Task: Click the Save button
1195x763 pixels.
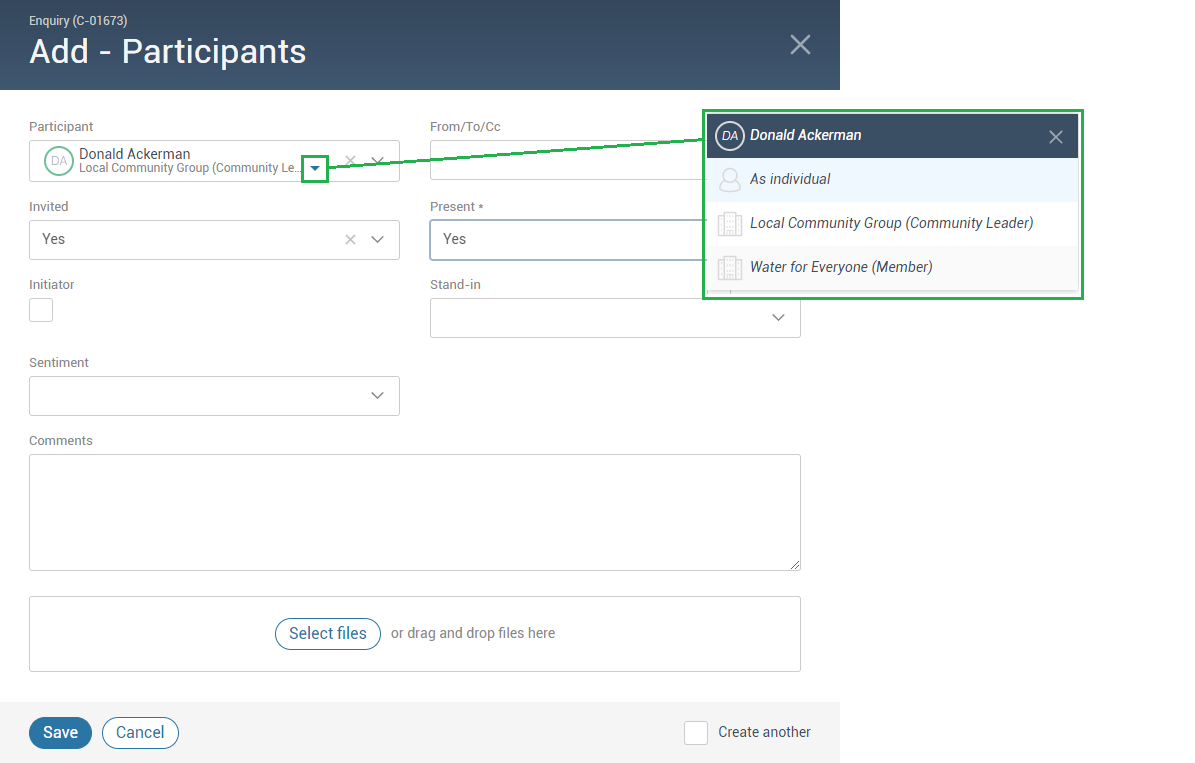Action: (60, 733)
